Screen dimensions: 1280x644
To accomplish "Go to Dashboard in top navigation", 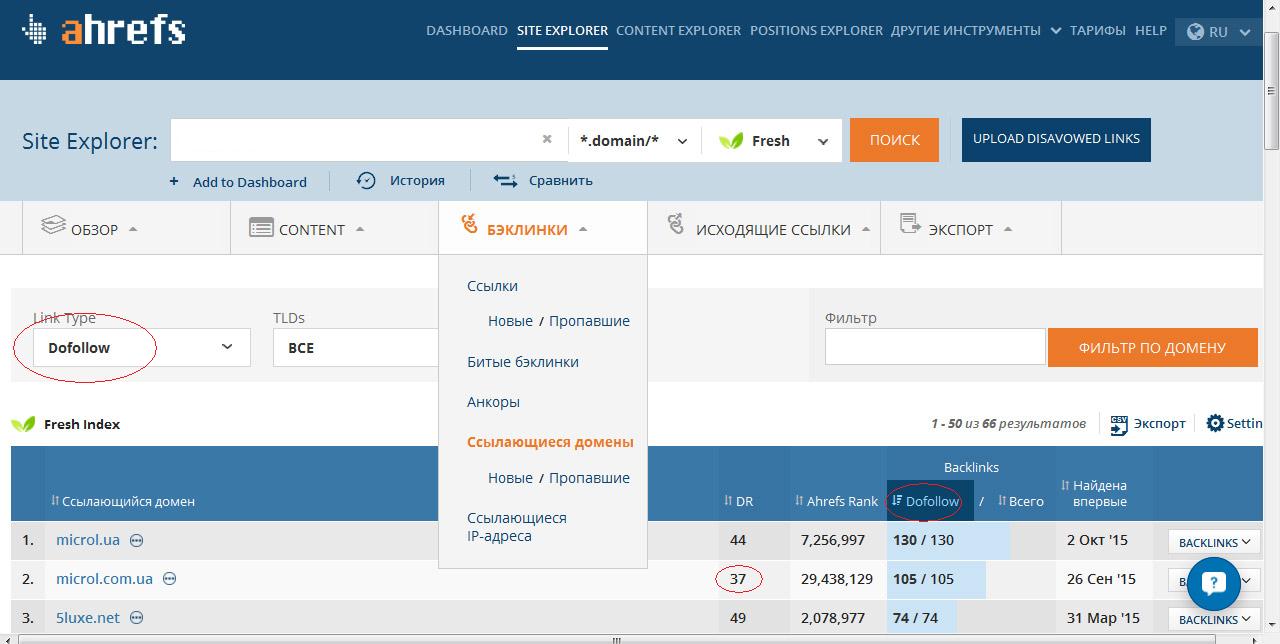I will click(x=467, y=30).
